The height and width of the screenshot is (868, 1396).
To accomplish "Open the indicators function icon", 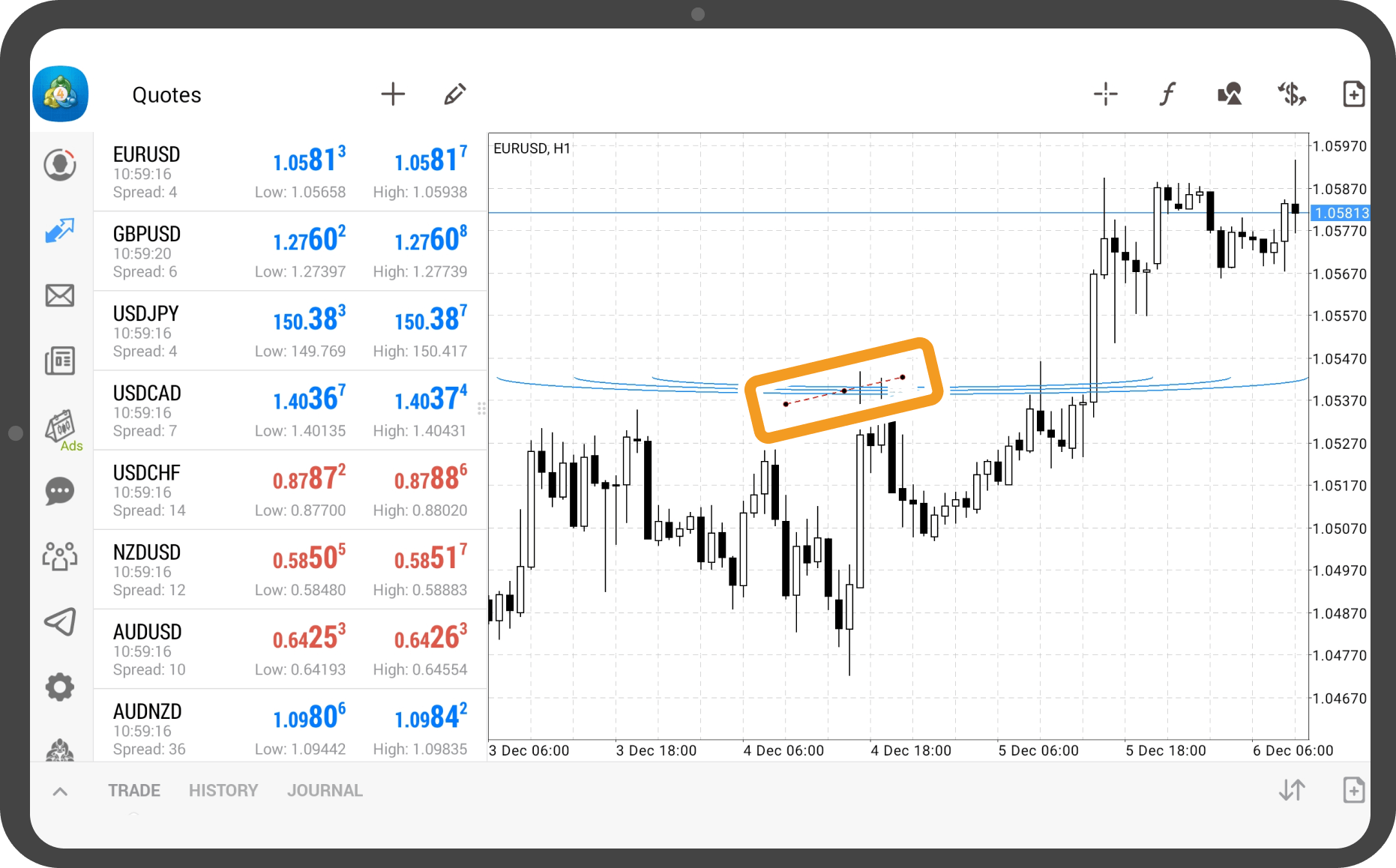I will pos(1167,94).
